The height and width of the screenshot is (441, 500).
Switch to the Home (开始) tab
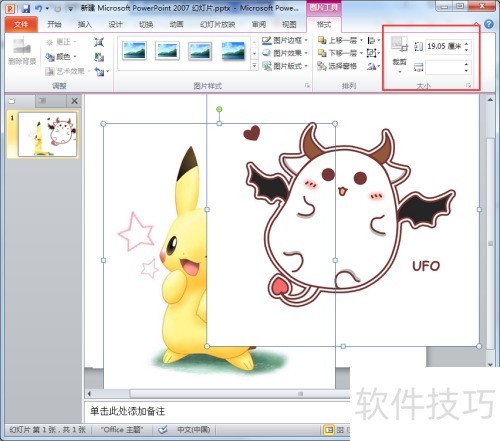pos(54,24)
